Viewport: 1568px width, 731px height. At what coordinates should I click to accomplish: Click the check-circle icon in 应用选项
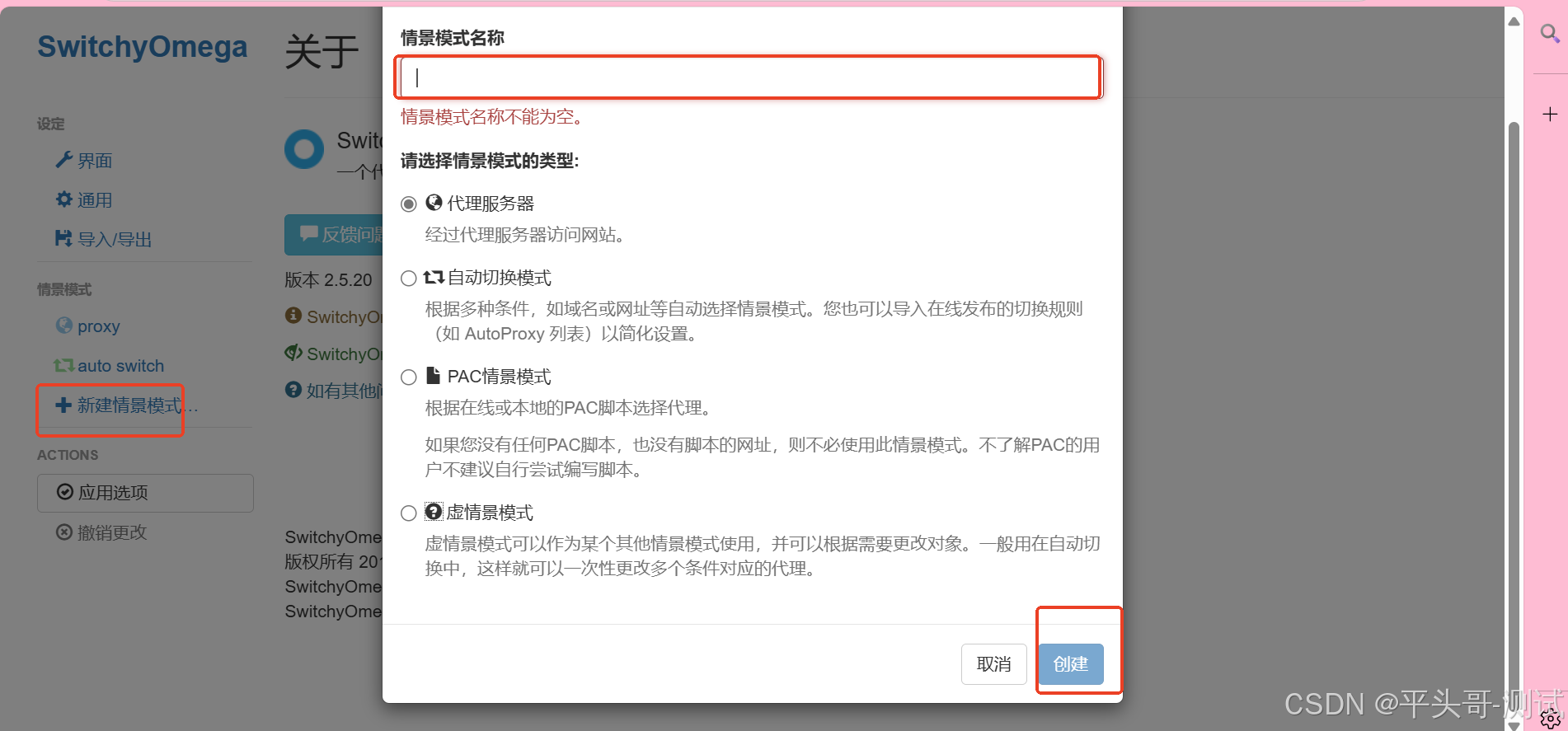(65, 492)
